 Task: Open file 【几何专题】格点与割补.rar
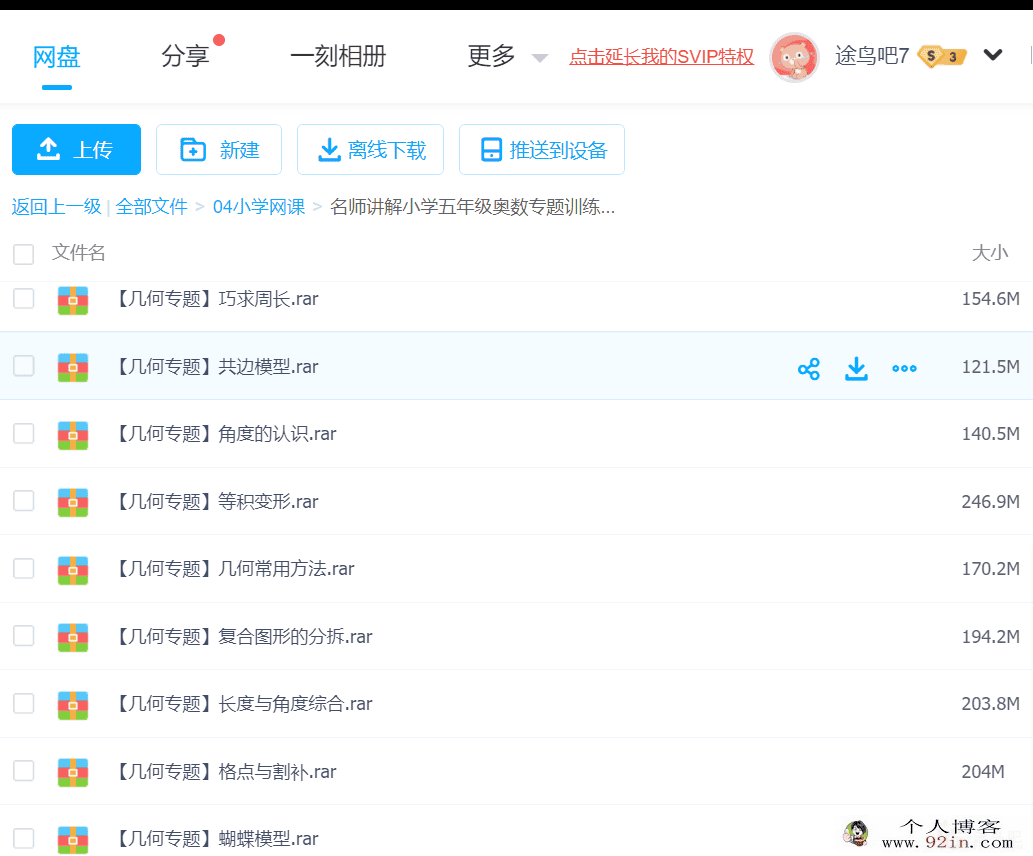tap(227, 772)
